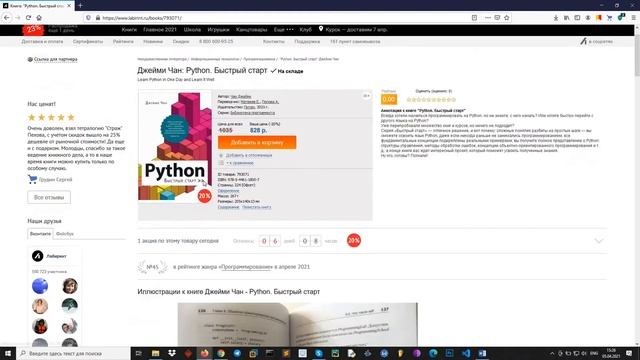Open the Канцтовары menu item
The height and width of the screenshot is (360, 640).
(x=251, y=29)
